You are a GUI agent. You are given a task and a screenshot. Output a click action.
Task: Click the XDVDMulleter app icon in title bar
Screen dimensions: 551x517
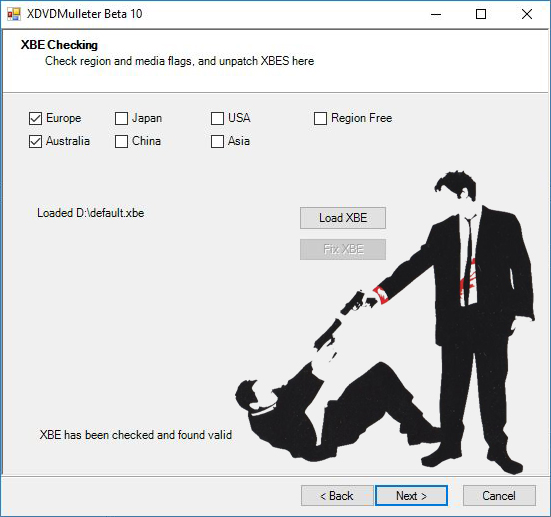point(14,14)
